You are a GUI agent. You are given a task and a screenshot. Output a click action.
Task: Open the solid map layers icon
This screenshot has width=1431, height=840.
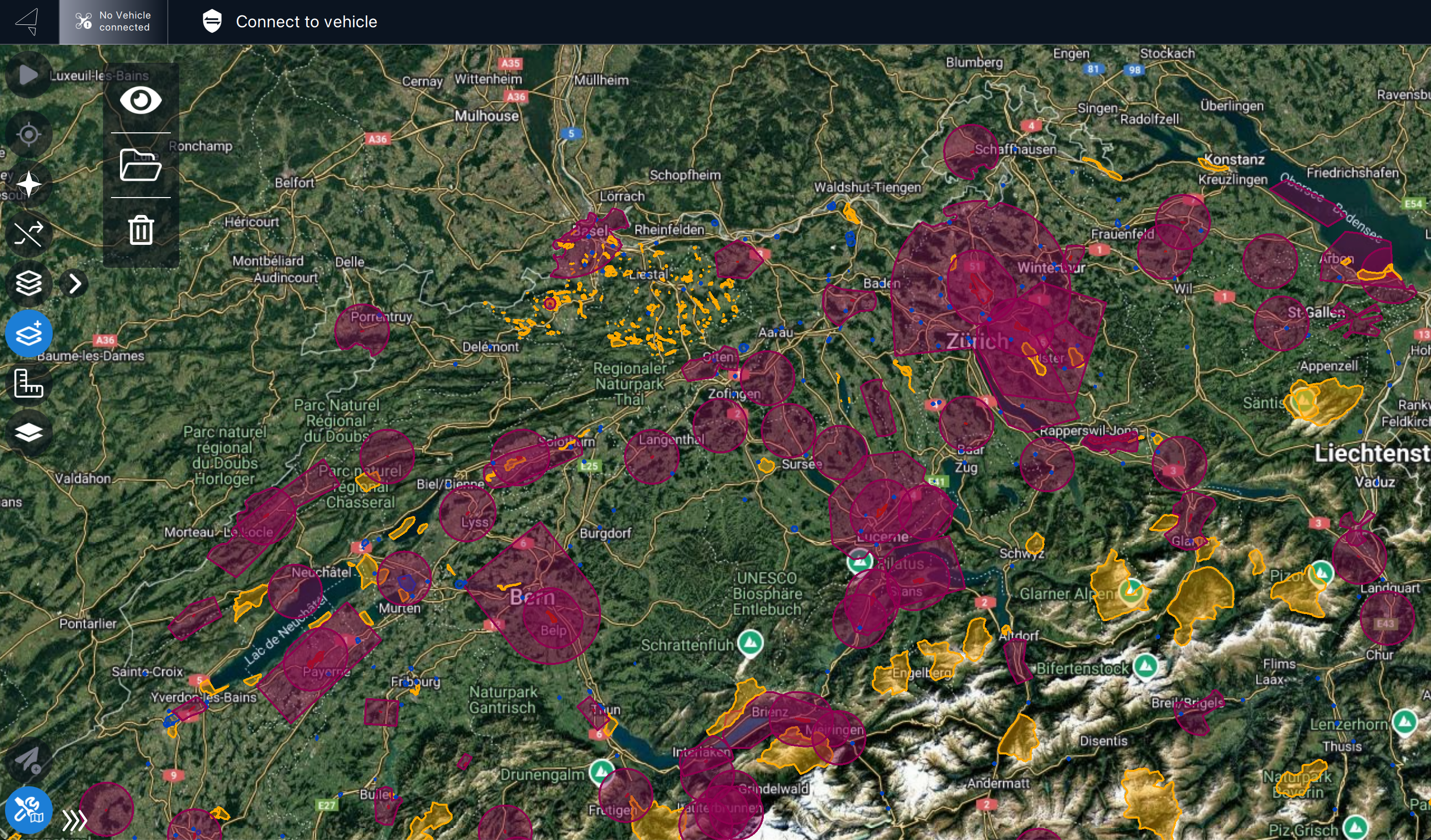click(28, 432)
